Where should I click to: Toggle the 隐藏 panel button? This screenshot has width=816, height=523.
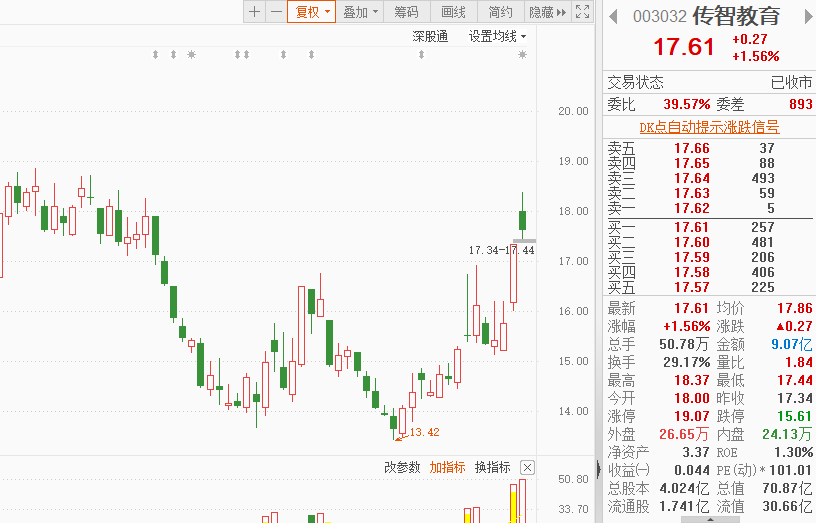coord(547,11)
